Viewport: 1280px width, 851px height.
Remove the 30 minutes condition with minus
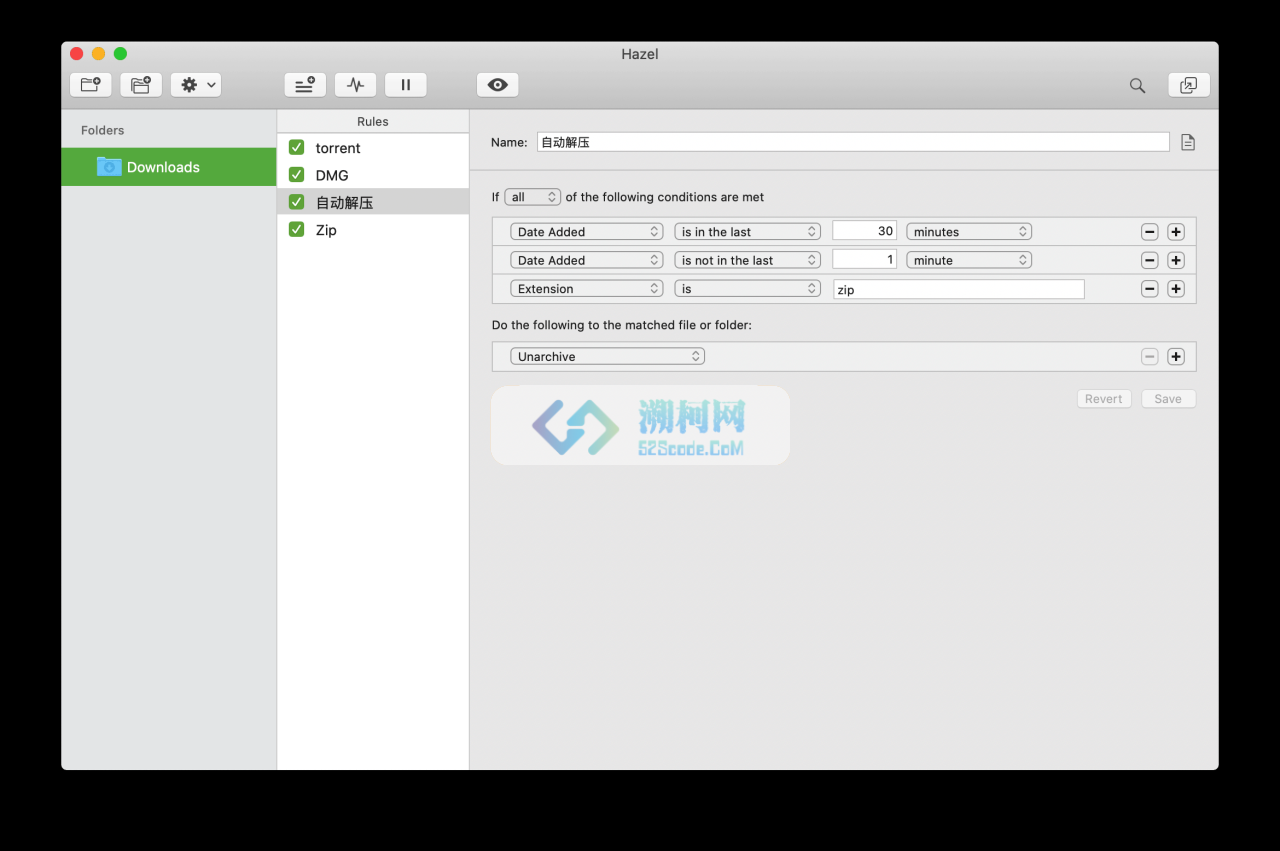click(1150, 232)
